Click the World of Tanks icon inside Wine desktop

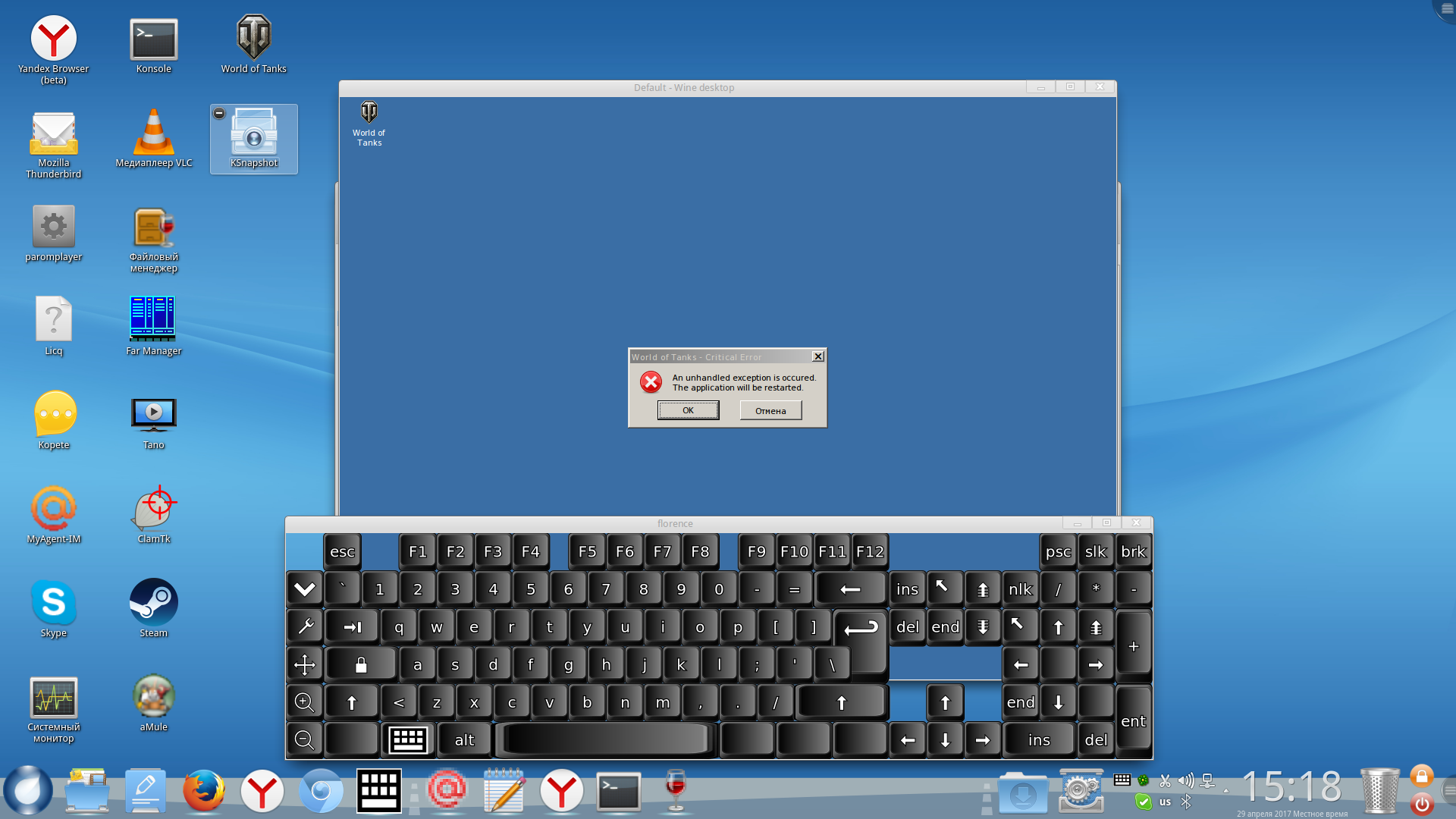(x=369, y=114)
